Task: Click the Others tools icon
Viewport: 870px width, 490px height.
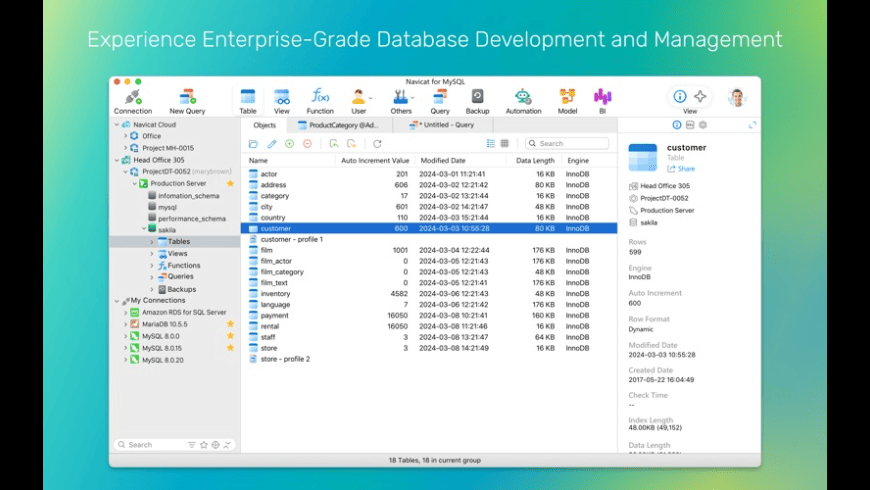Action: point(401,102)
